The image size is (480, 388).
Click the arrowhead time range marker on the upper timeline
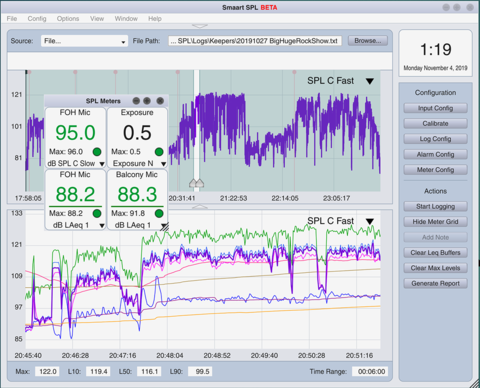tap(197, 183)
